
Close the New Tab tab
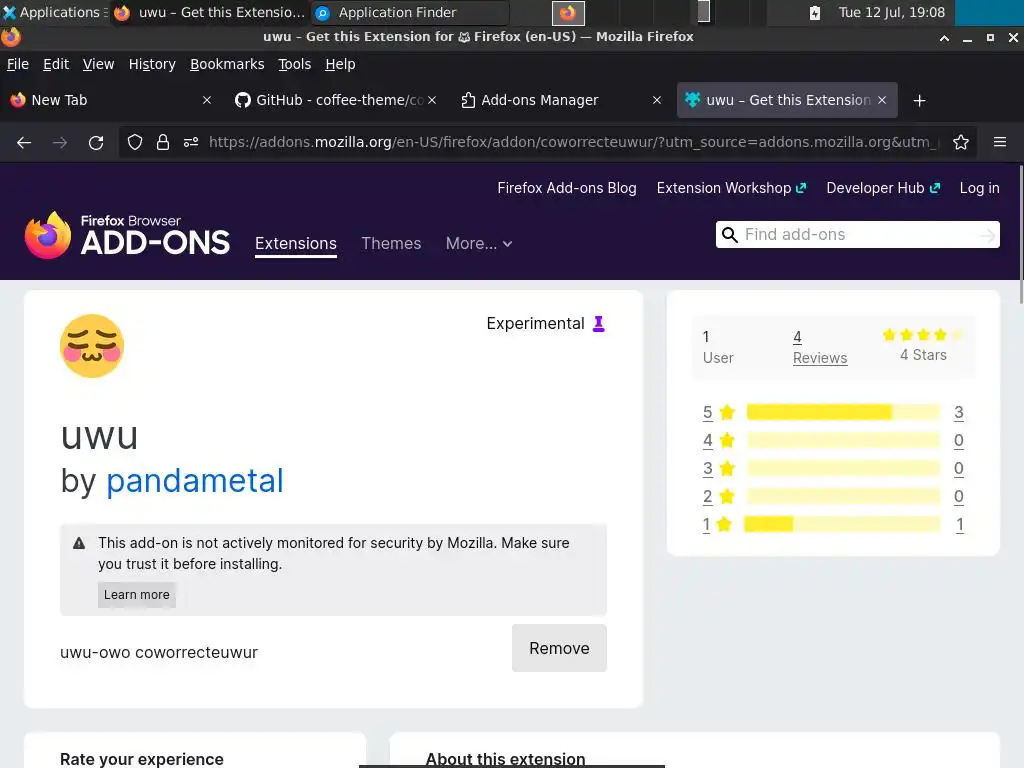[207, 100]
